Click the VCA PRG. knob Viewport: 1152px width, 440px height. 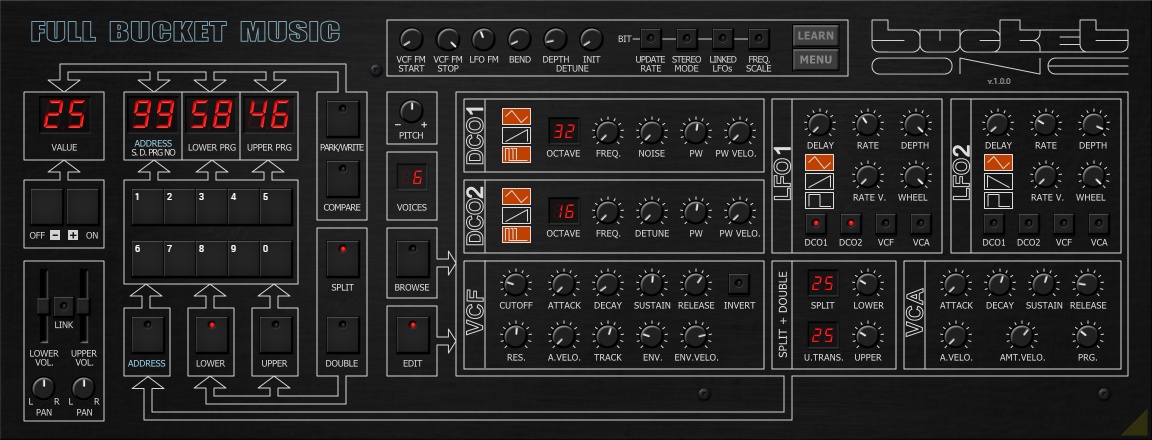(1087, 336)
